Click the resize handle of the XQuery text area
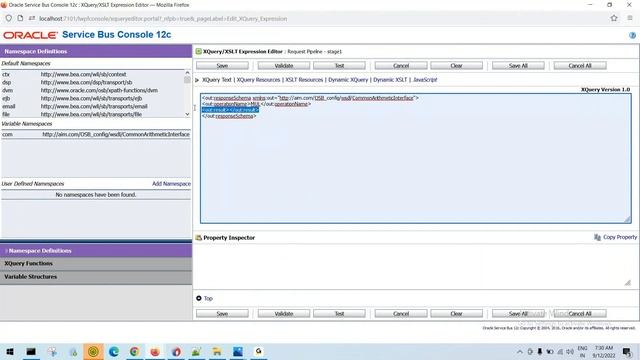Screen dimensions: 640x360 click(x=627, y=220)
